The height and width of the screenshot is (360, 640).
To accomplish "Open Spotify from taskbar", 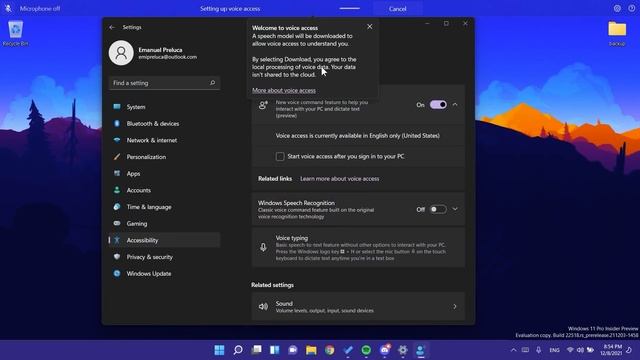I will coord(366,350).
